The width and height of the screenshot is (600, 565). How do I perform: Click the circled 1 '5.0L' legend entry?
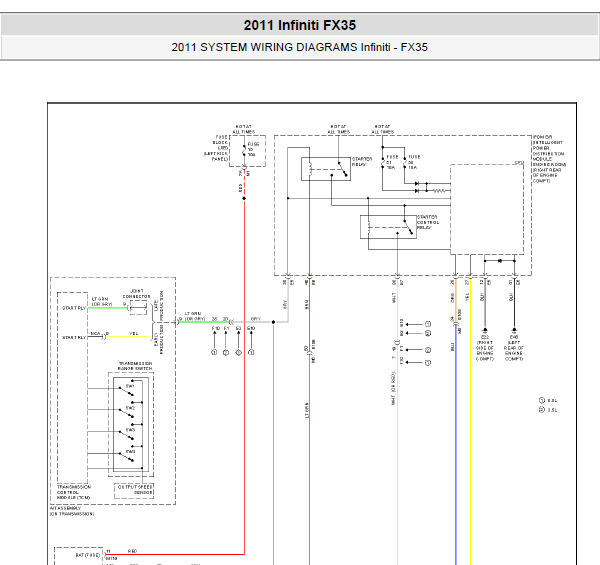548,400
